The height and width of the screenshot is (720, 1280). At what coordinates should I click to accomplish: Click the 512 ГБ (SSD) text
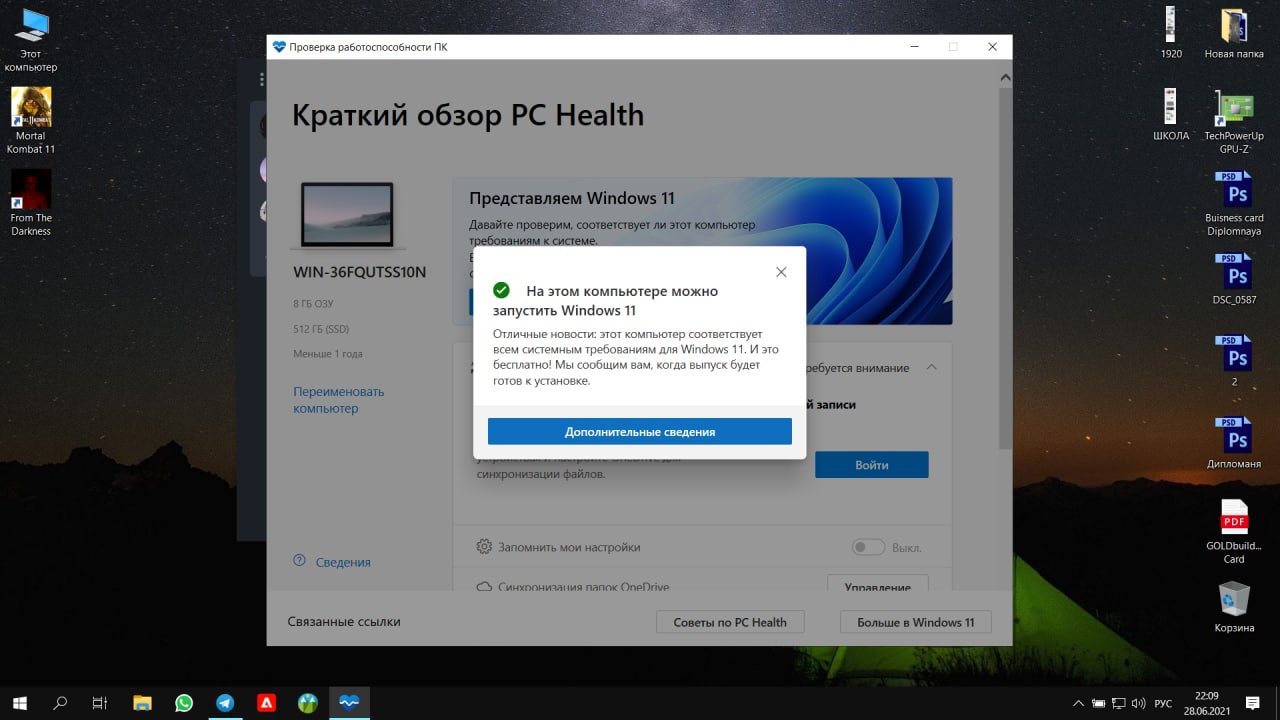(x=321, y=329)
